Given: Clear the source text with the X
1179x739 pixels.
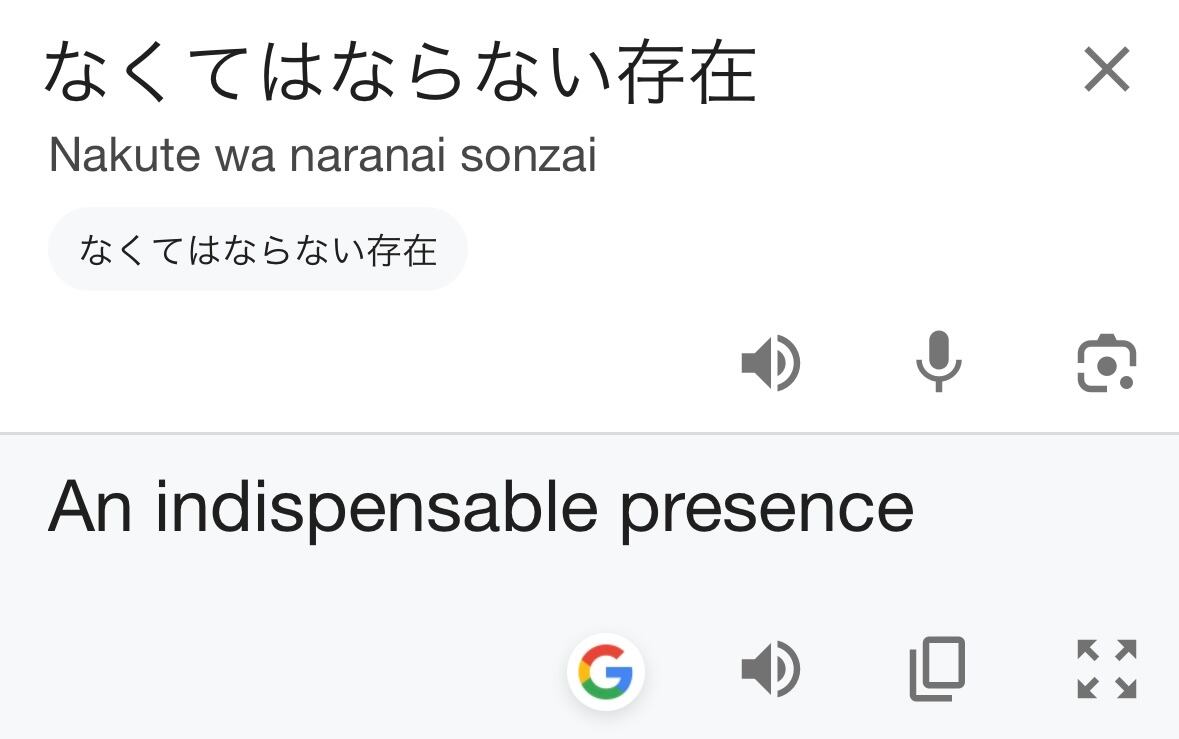Looking at the screenshot, I should tap(1106, 71).
